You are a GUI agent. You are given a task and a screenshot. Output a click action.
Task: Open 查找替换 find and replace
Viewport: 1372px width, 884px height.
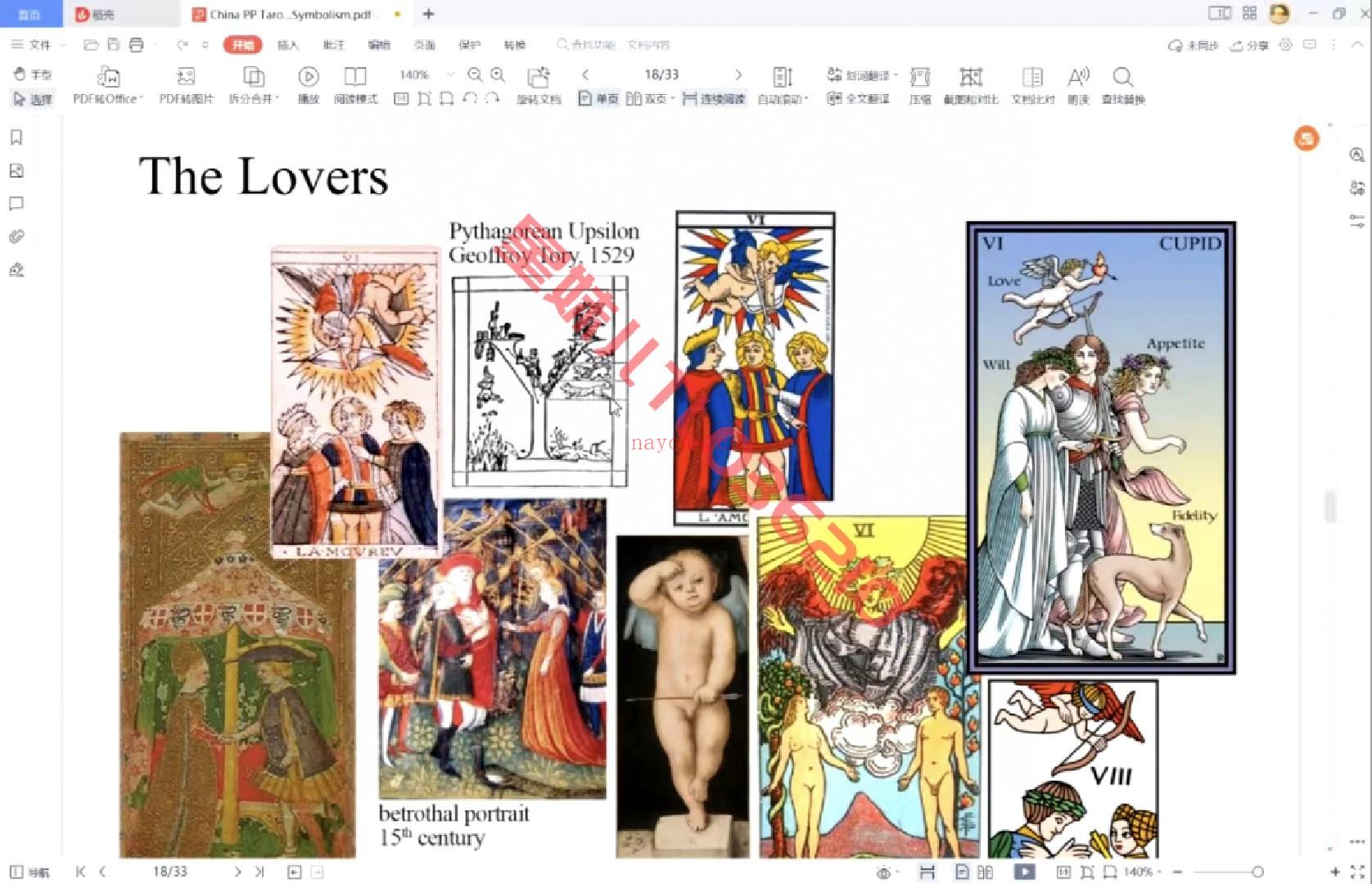(1122, 86)
